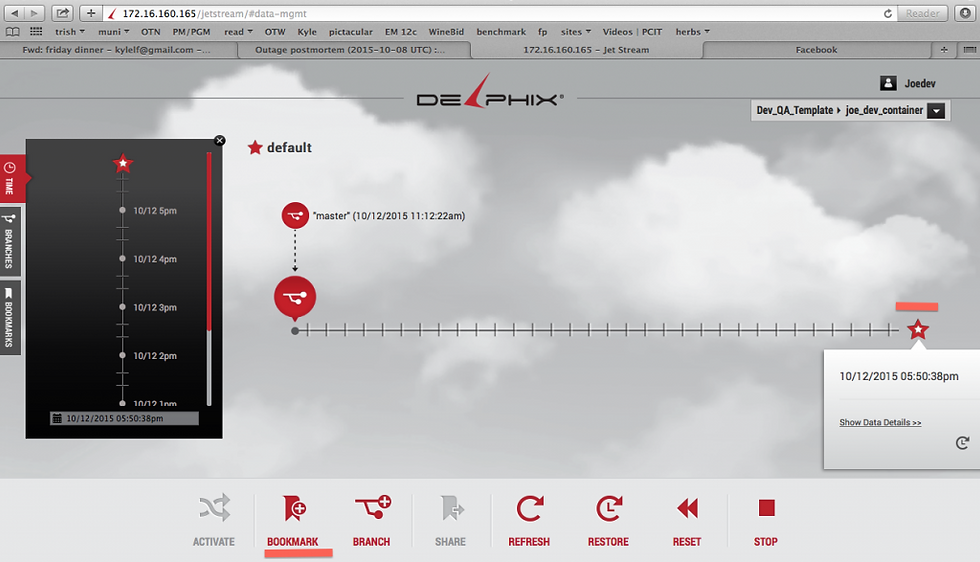Image resolution: width=980 pixels, height=562 pixels.
Task: Go forward with browser forward arrow
Action: [x=34, y=13]
